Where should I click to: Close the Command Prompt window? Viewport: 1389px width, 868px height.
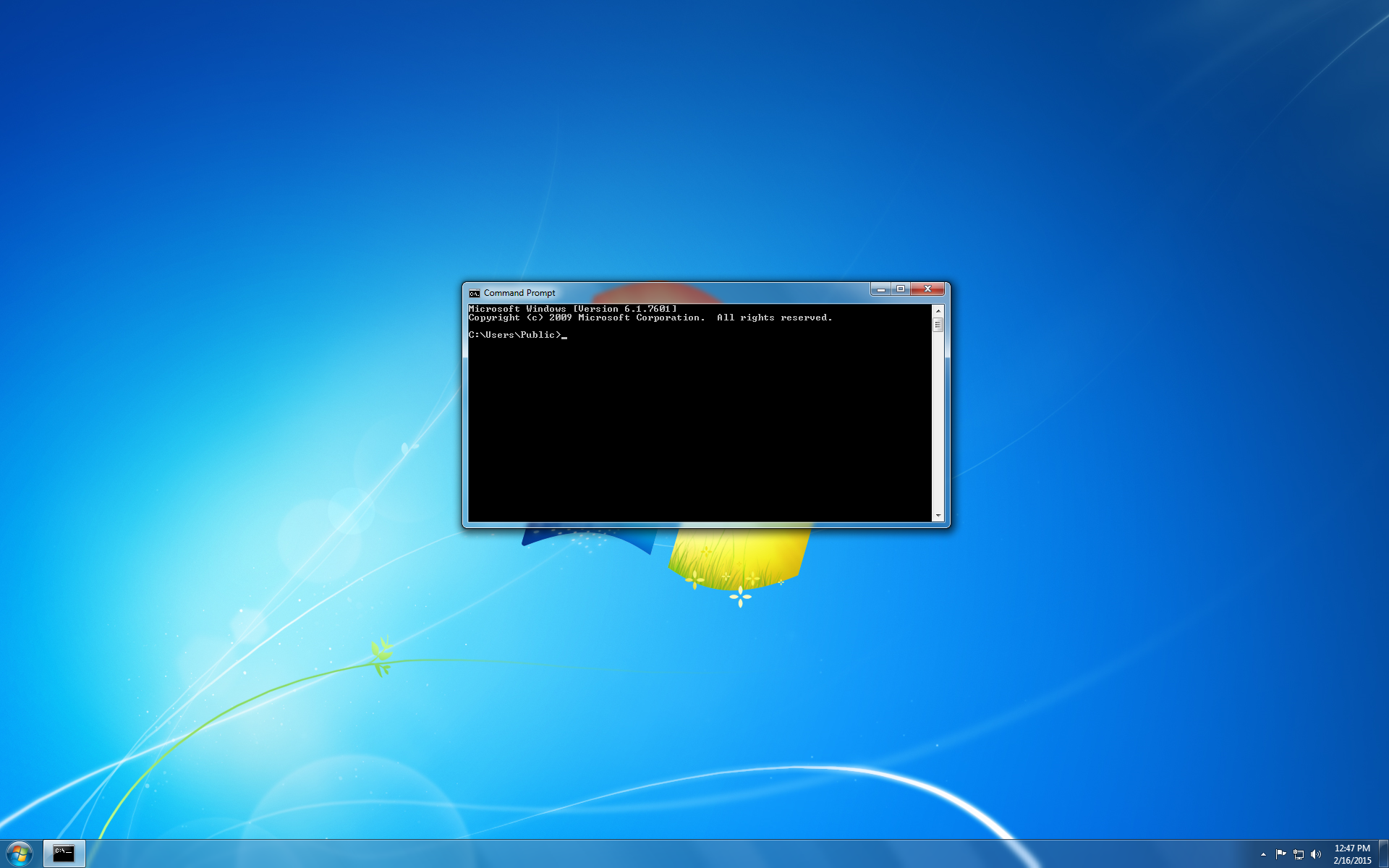point(928,289)
